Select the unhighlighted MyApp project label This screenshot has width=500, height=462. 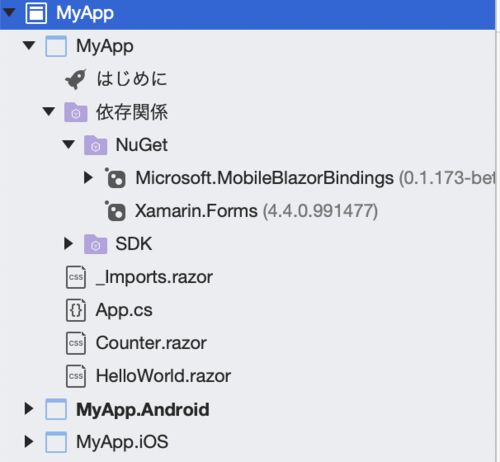[x=104, y=47]
